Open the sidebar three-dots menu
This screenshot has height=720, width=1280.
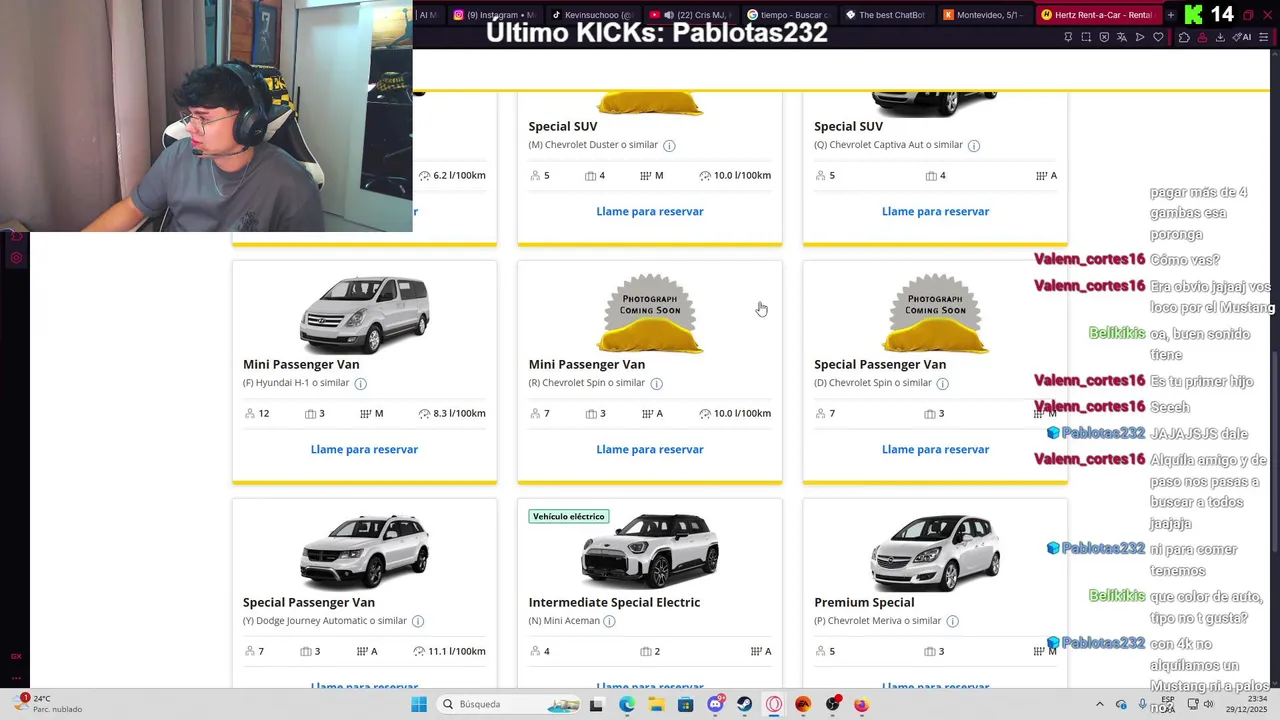(x=16, y=677)
